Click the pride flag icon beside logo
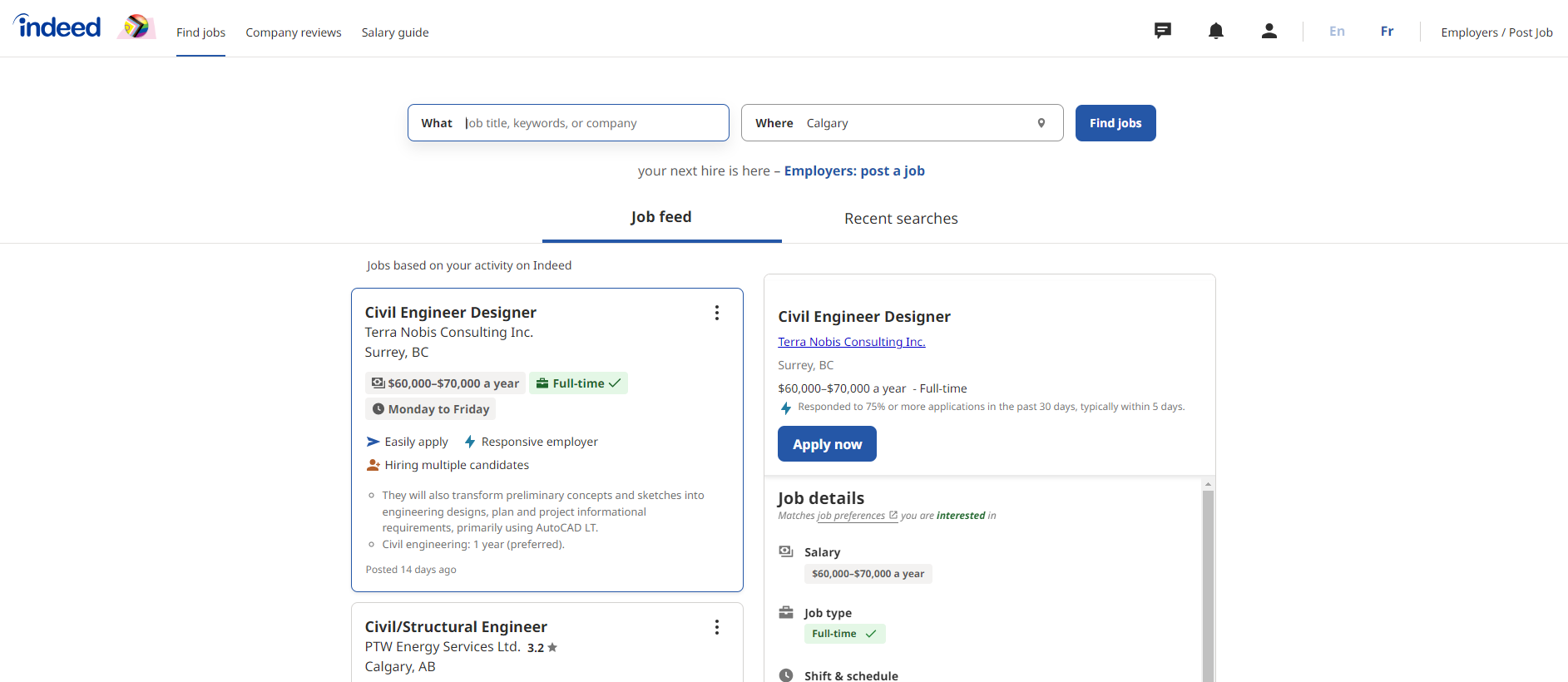This screenshot has width=1568, height=682. click(x=136, y=27)
